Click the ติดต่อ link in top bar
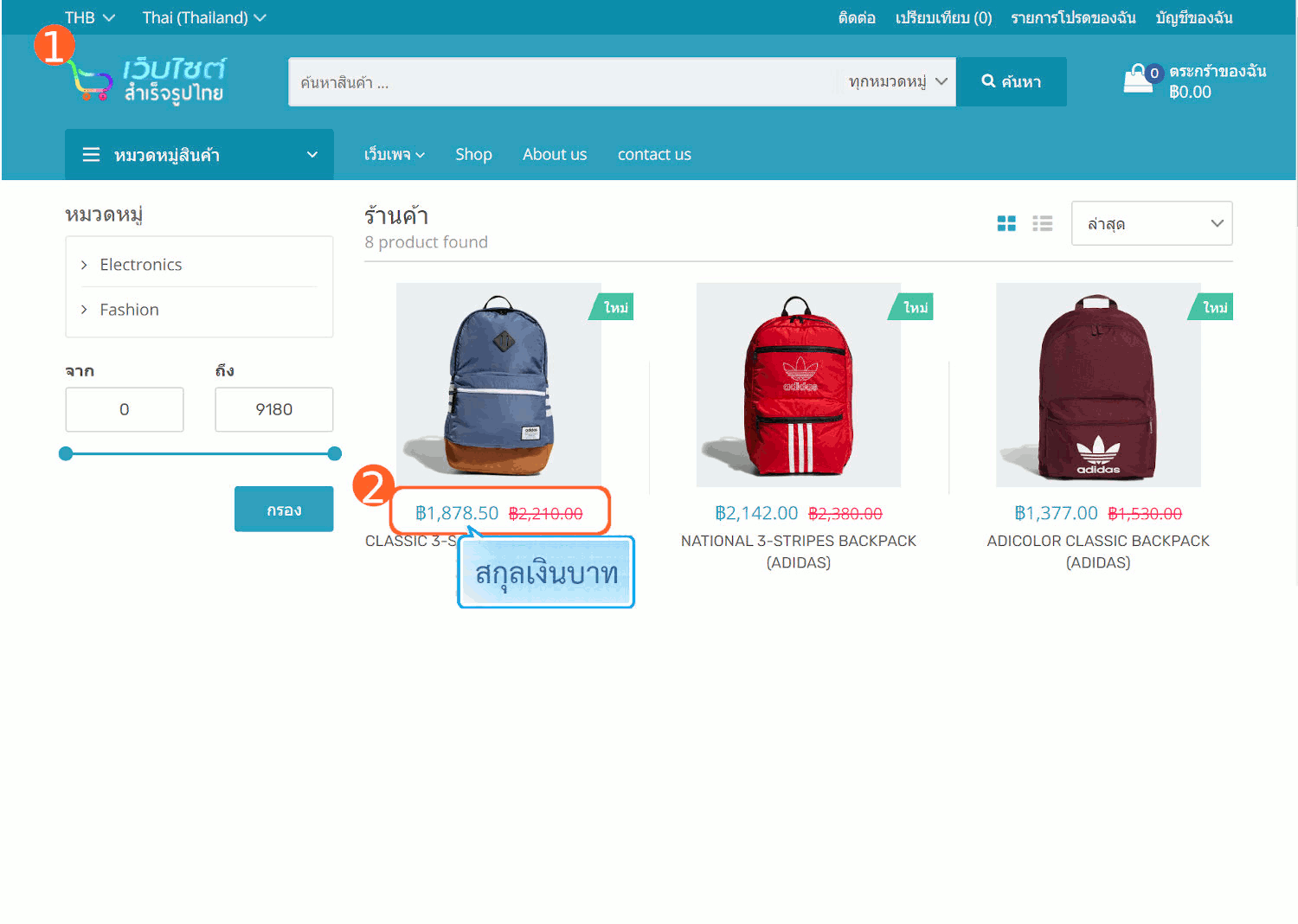 857,17
